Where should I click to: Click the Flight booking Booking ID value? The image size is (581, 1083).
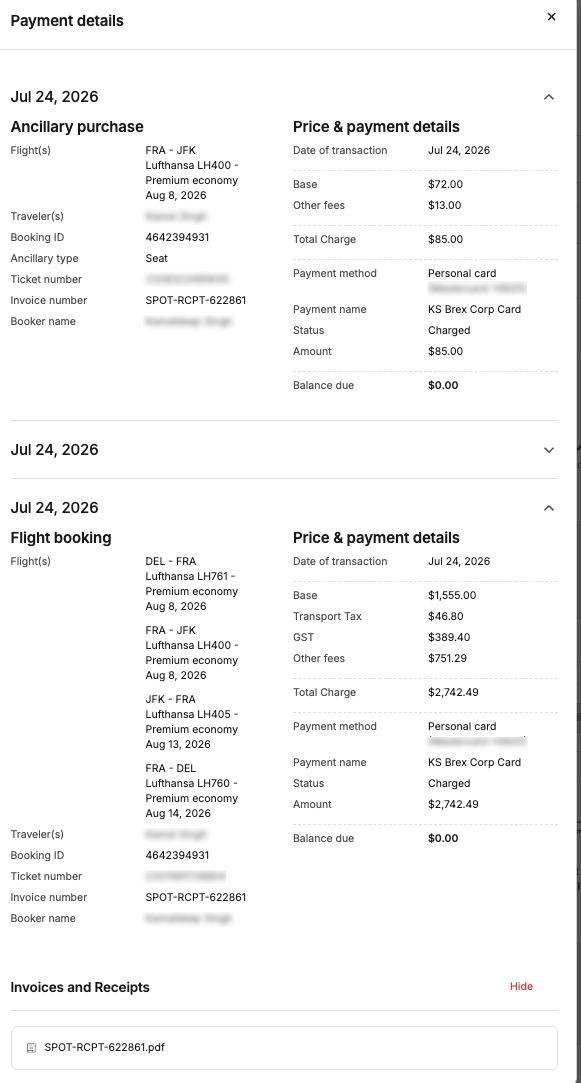click(177, 855)
